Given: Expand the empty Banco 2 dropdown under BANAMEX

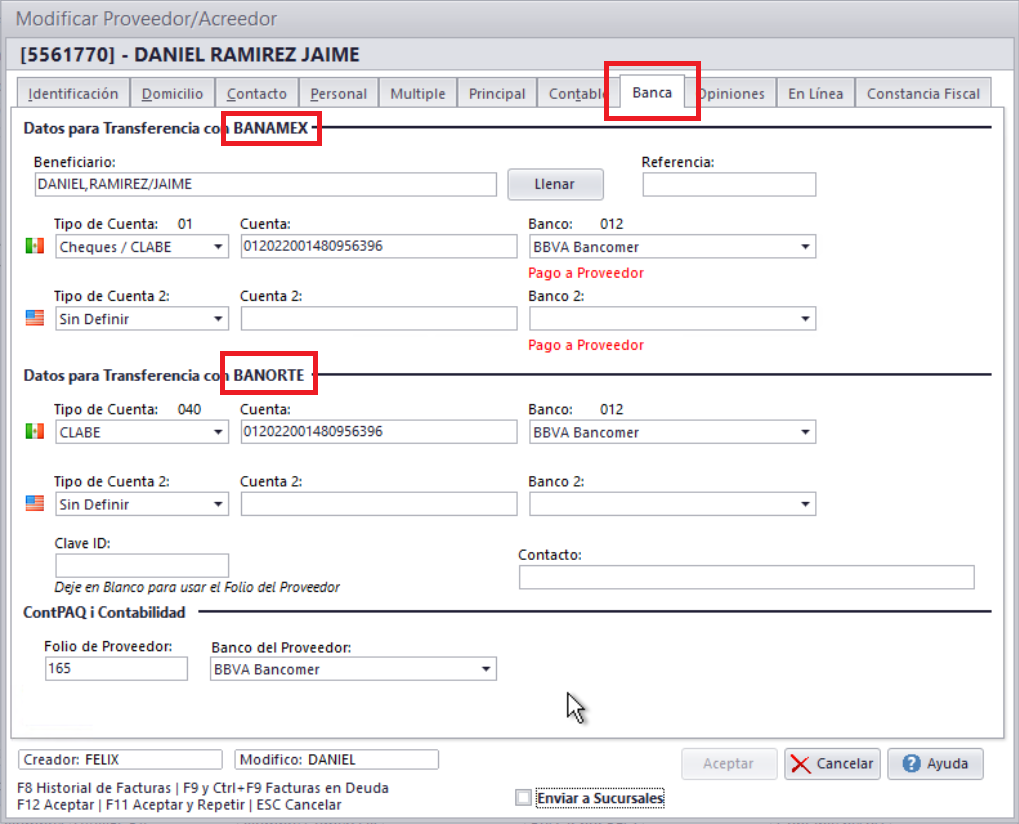Looking at the screenshot, I should (805, 319).
